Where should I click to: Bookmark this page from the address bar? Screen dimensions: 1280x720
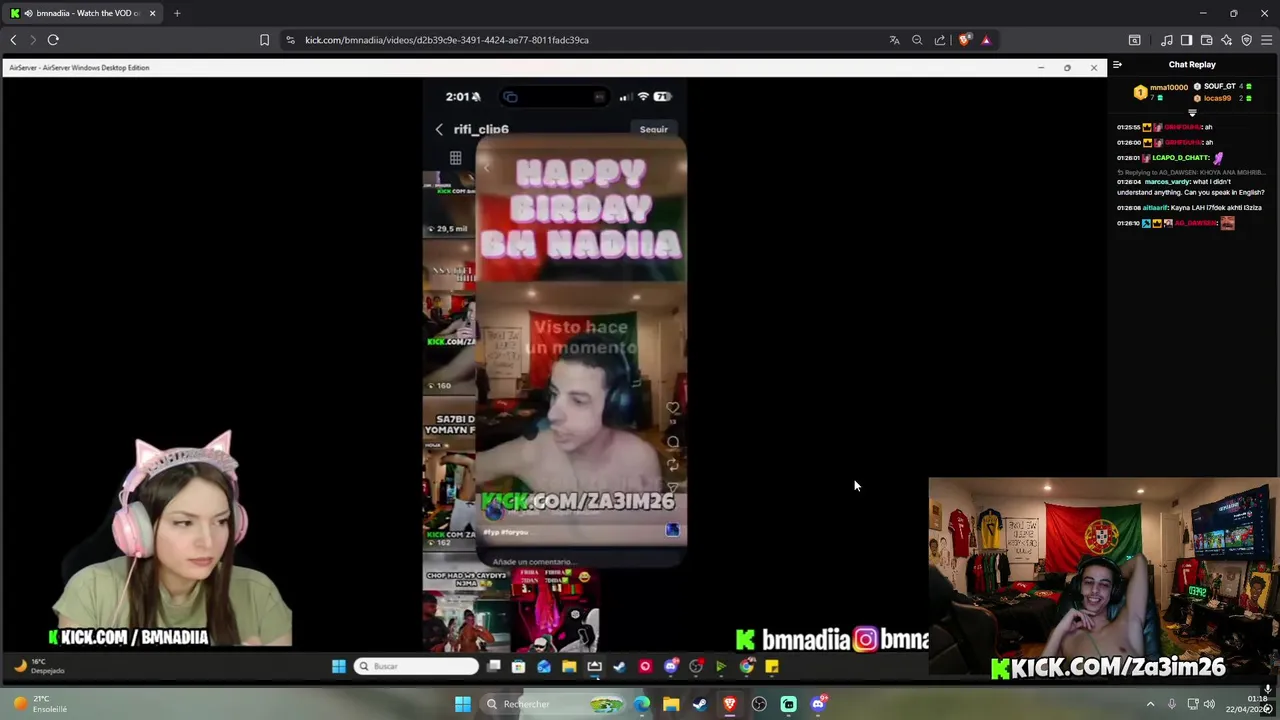click(264, 40)
